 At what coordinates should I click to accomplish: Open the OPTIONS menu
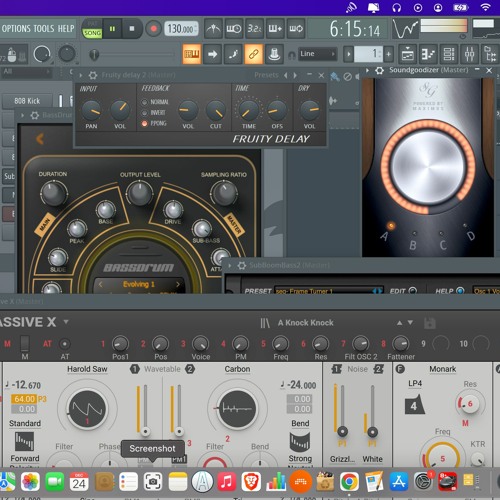16,29
